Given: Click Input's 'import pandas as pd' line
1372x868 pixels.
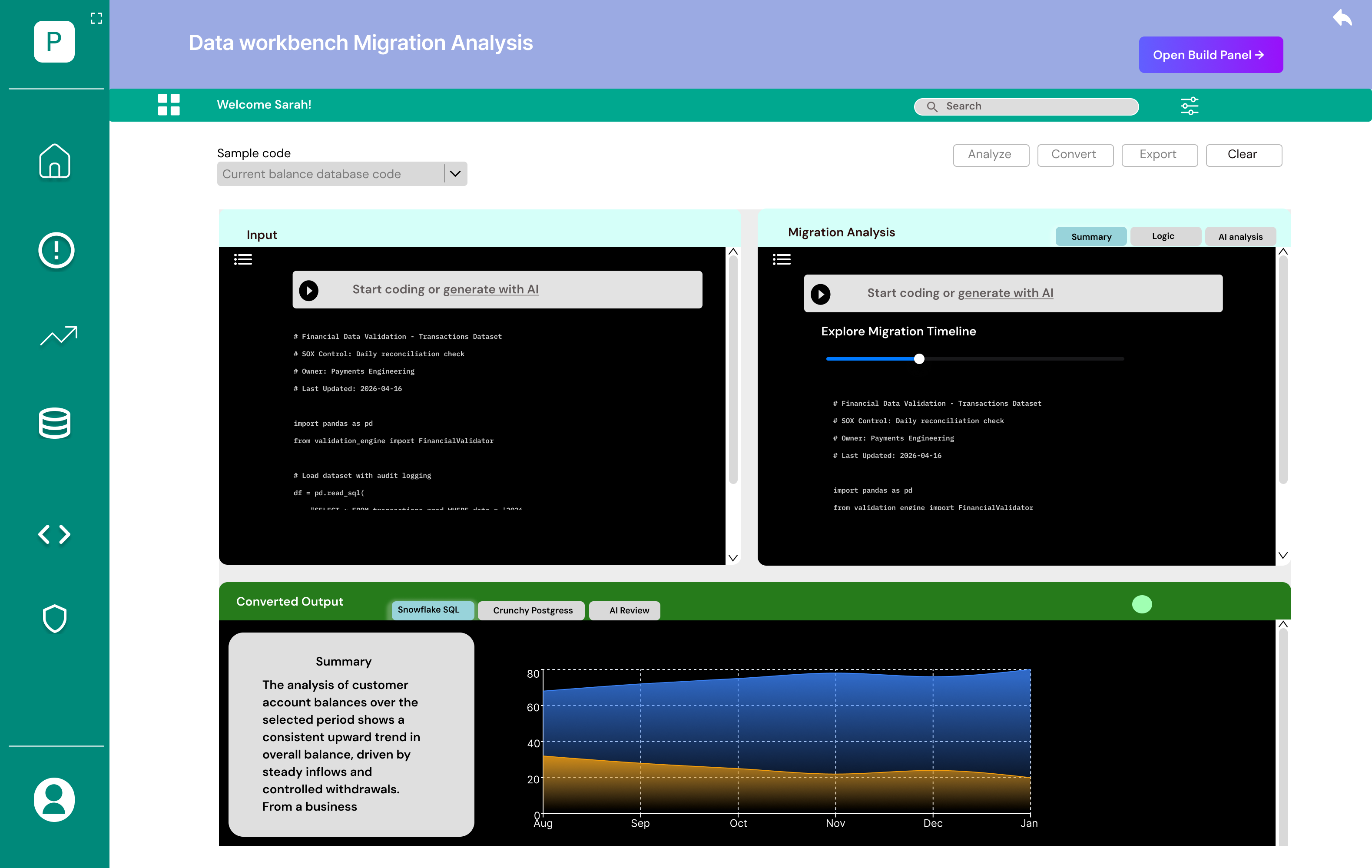Looking at the screenshot, I should pos(333,424).
